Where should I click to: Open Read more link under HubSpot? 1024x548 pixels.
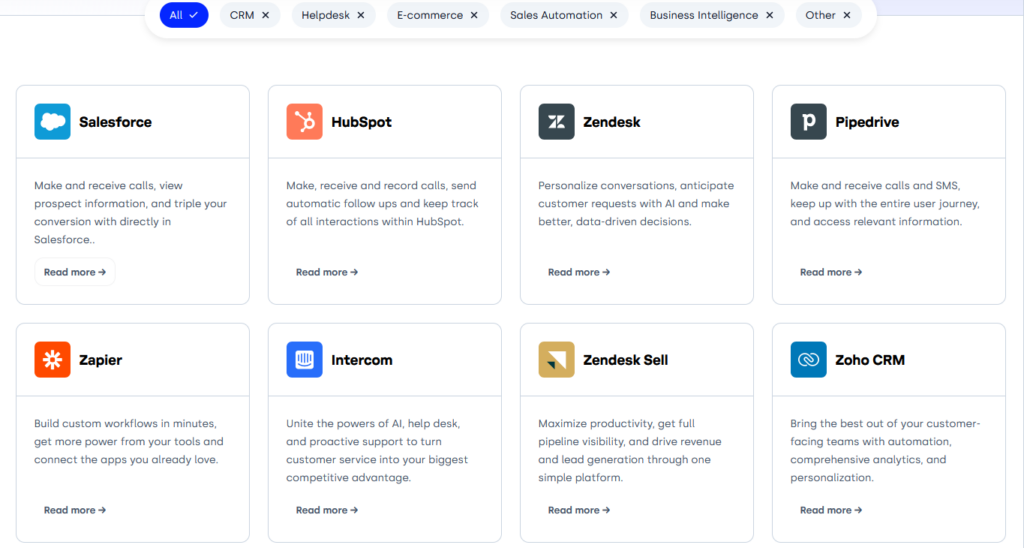click(x=327, y=272)
